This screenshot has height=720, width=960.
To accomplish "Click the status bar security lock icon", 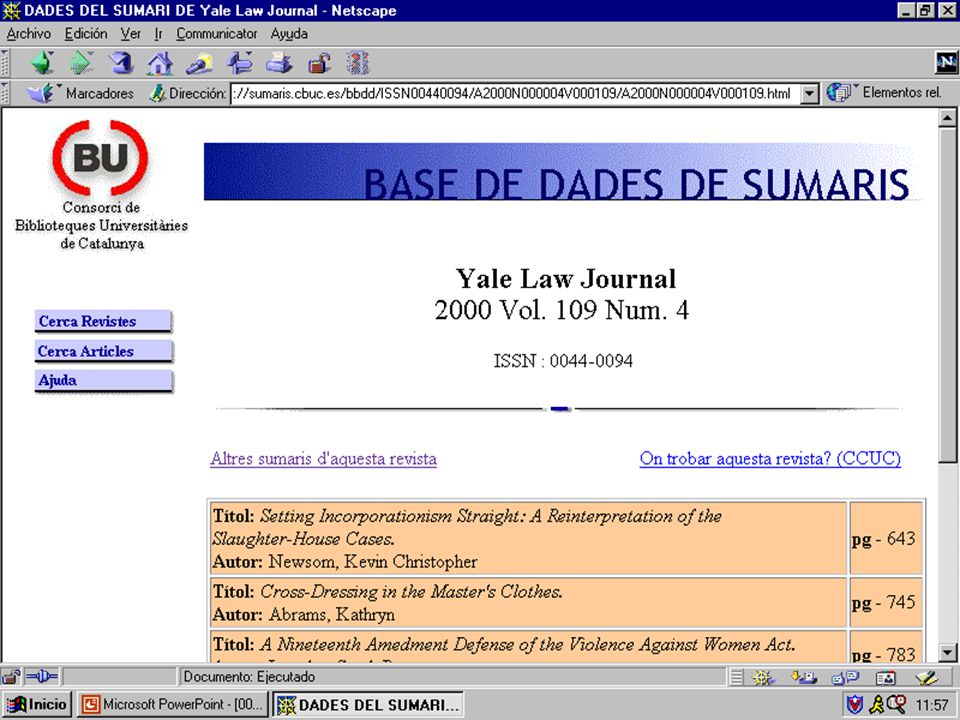I will point(11,677).
